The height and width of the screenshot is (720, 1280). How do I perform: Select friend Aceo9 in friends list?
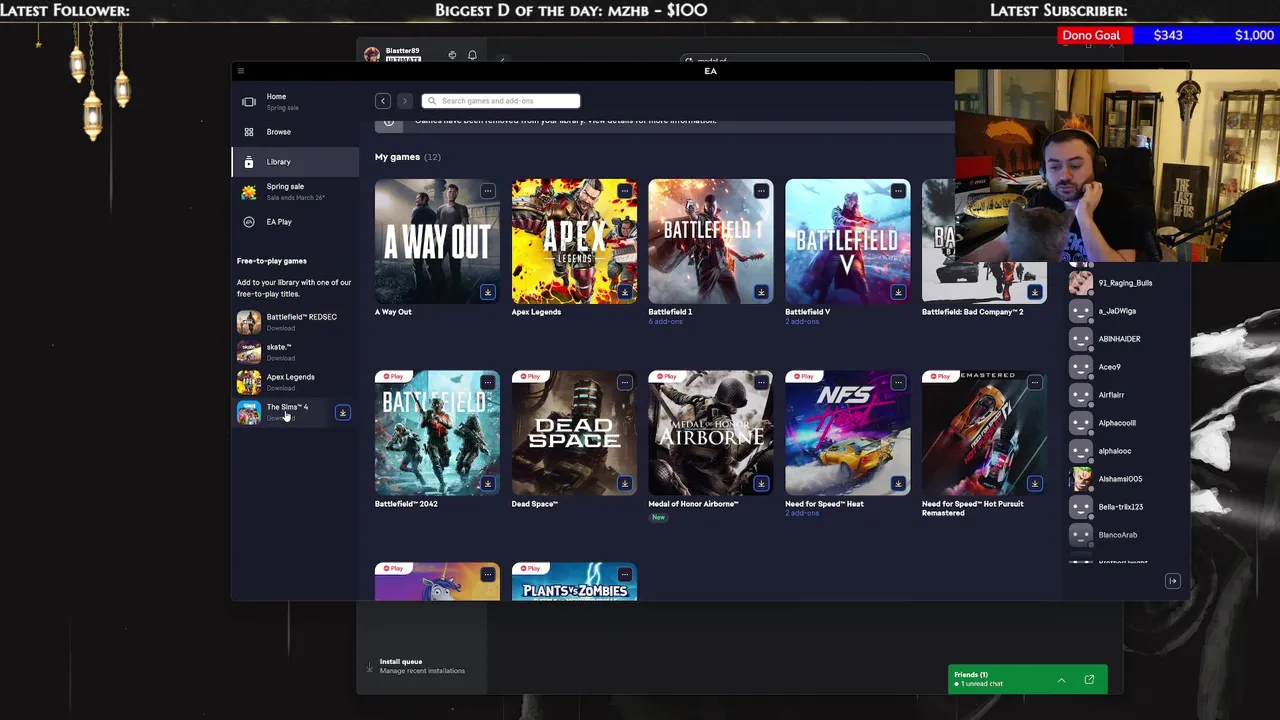[1125, 367]
